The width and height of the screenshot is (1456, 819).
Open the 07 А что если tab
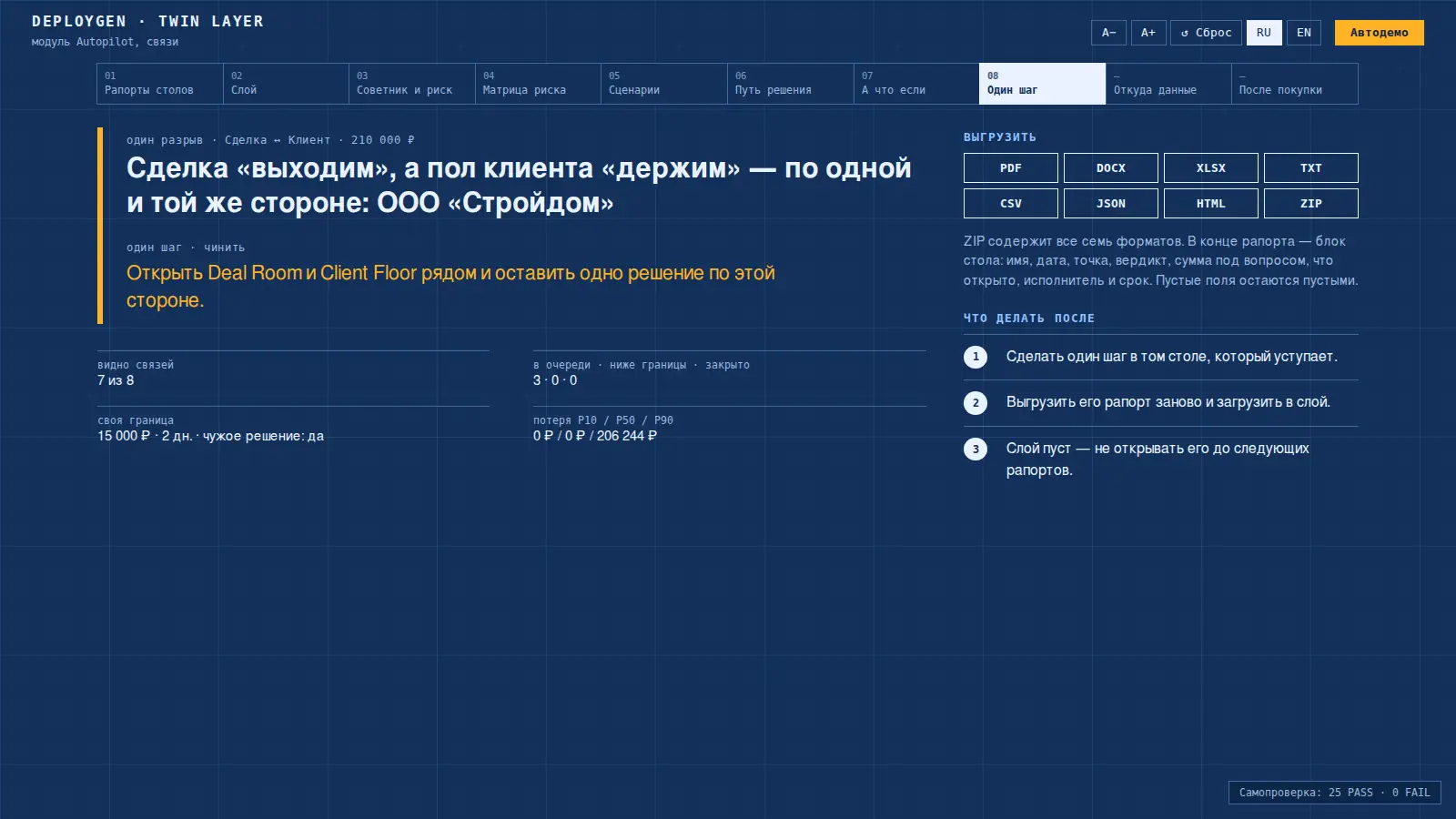[x=916, y=84]
